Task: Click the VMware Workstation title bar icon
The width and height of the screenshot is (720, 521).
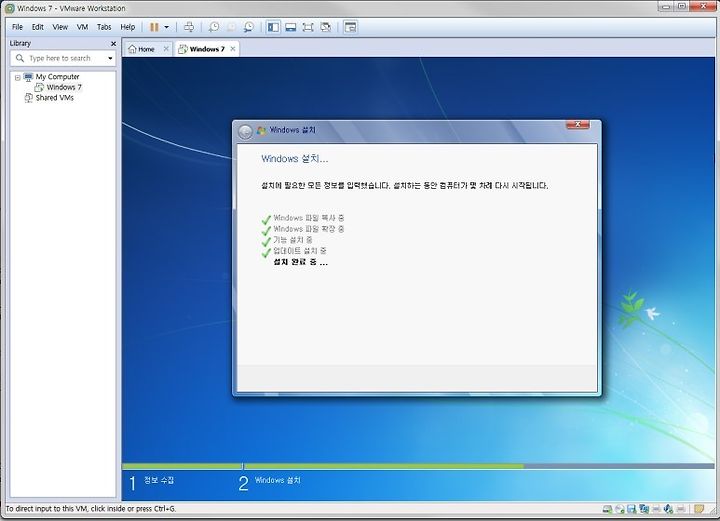Action: pyautogui.click(x=10, y=8)
